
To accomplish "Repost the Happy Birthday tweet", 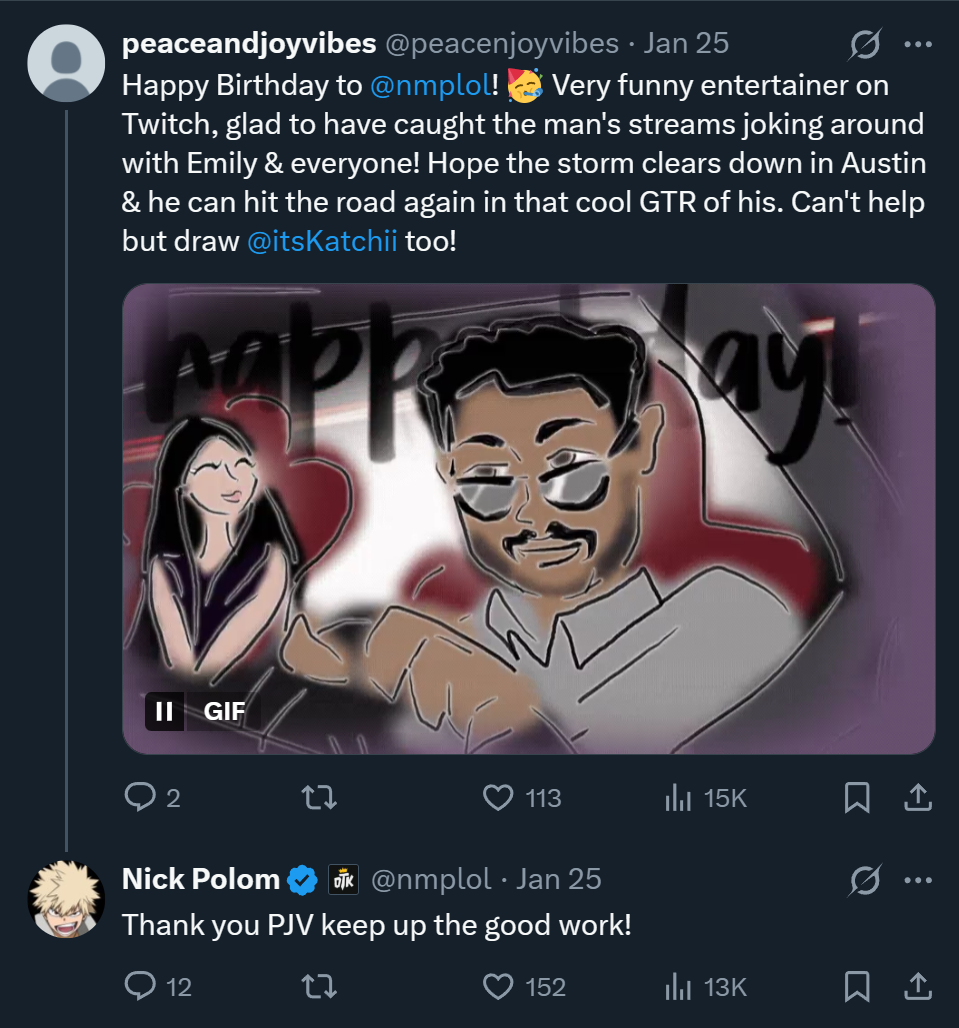I will click(319, 797).
